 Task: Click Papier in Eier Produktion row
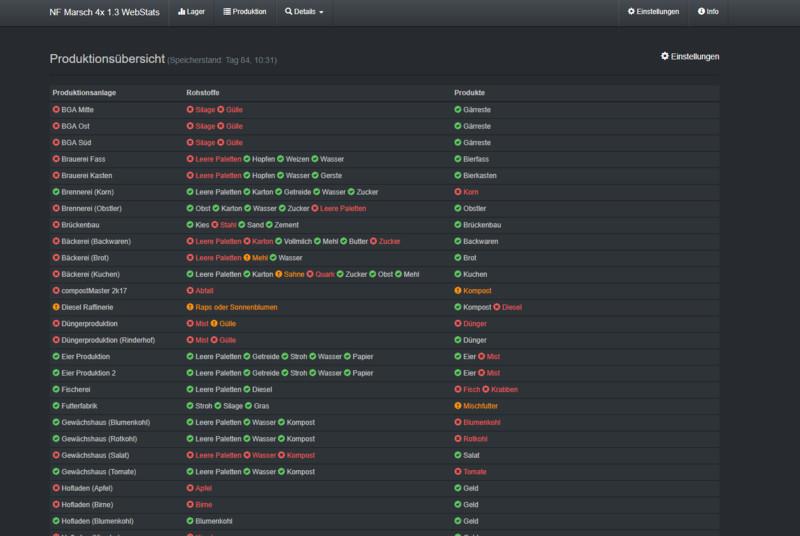pyautogui.click(x=363, y=356)
